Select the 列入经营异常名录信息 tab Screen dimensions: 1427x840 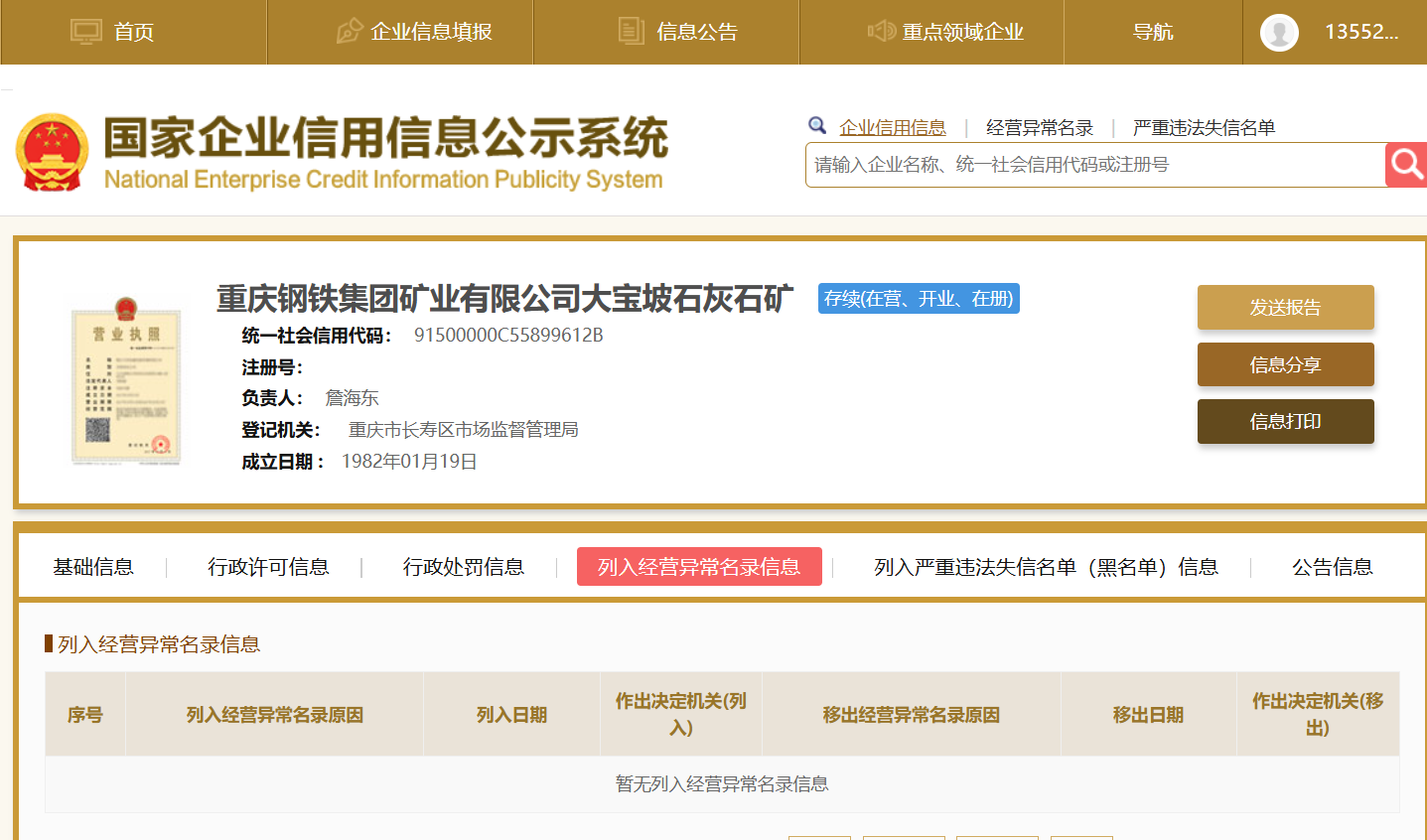[699, 567]
